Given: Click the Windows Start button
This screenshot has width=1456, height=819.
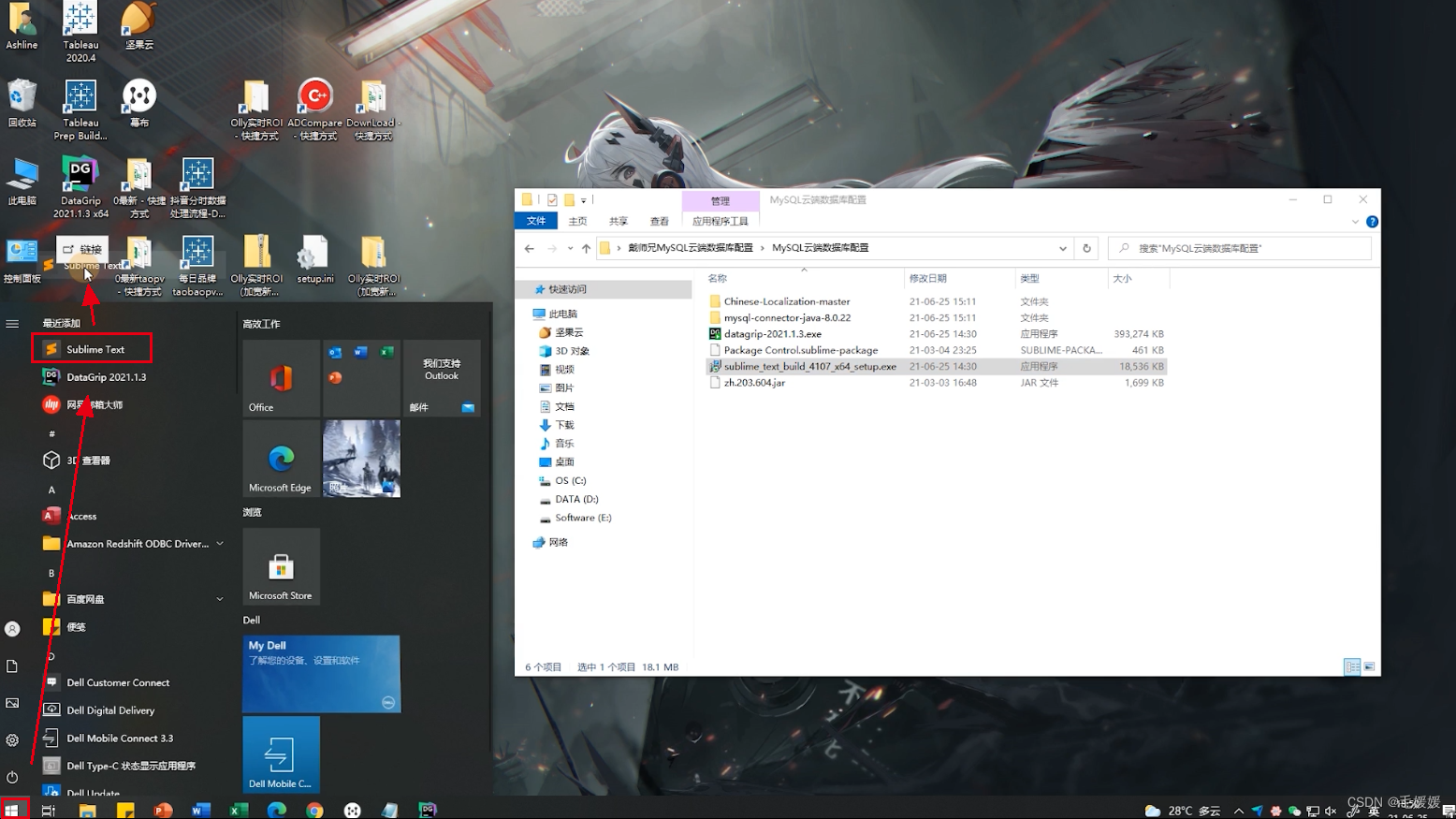Looking at the screenshot, I should click(x=12, y=810).
